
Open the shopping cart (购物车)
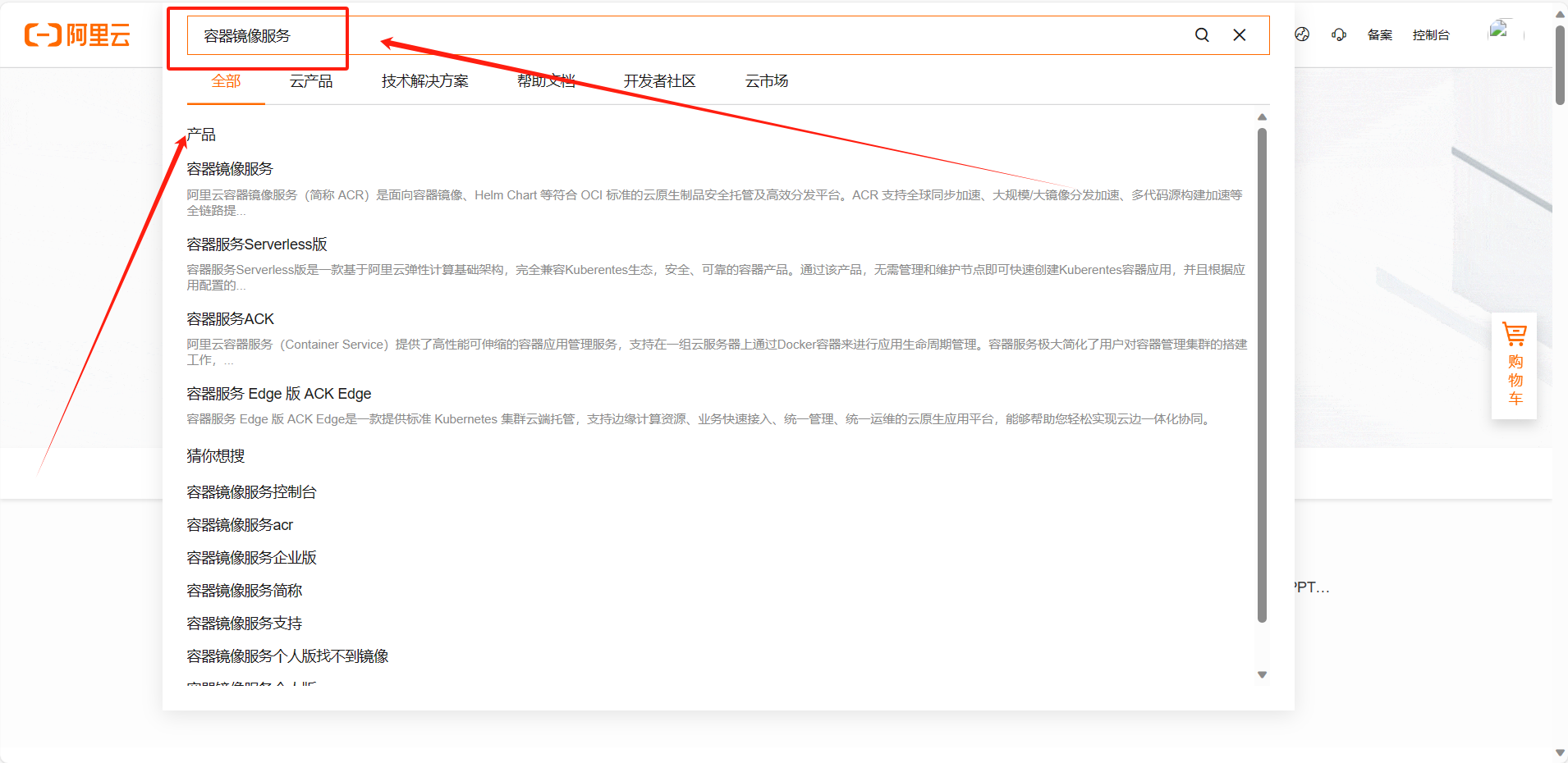coord(1515,365)
